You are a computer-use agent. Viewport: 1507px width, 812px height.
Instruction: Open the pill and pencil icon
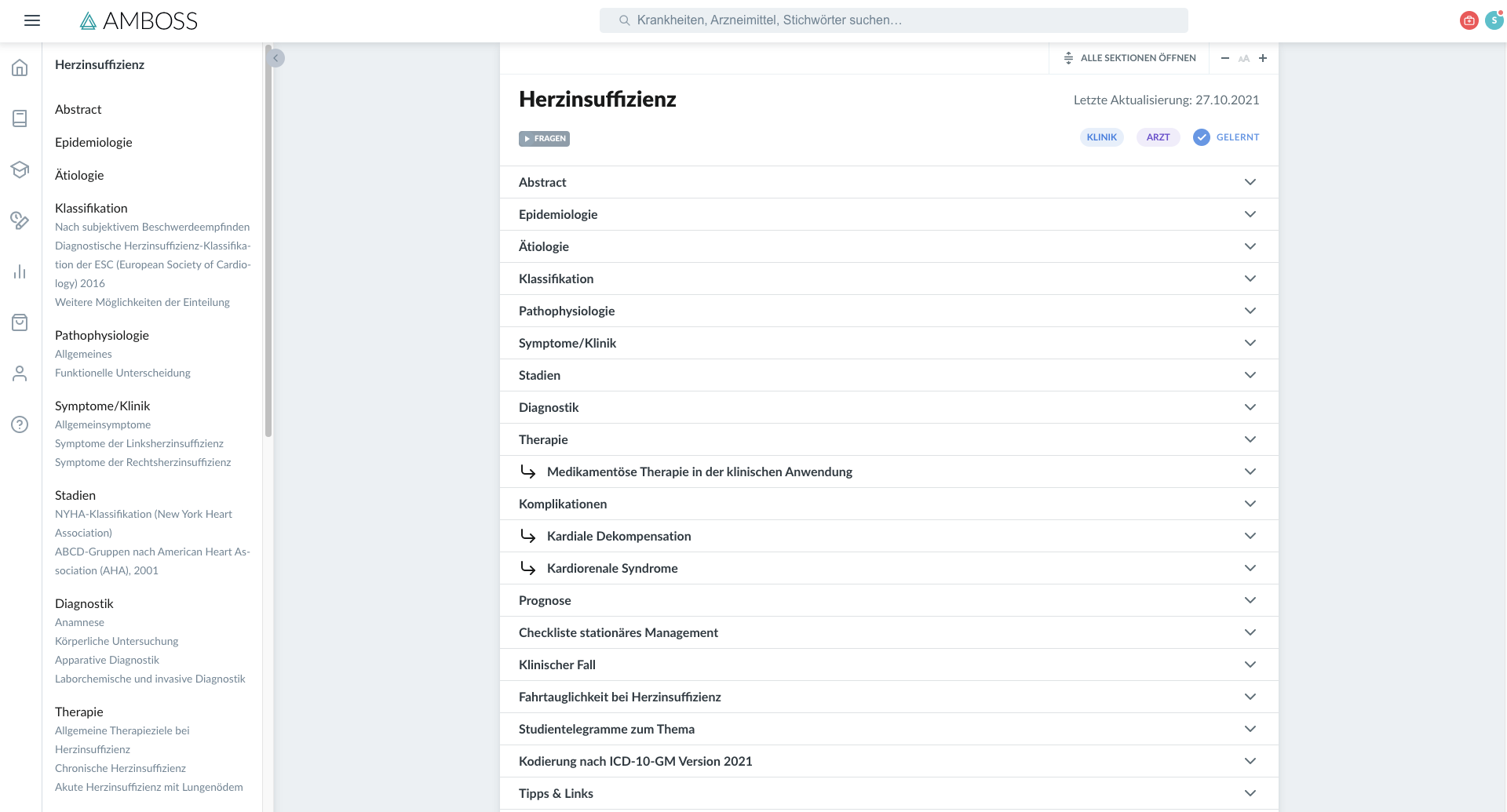pos(20,220)
